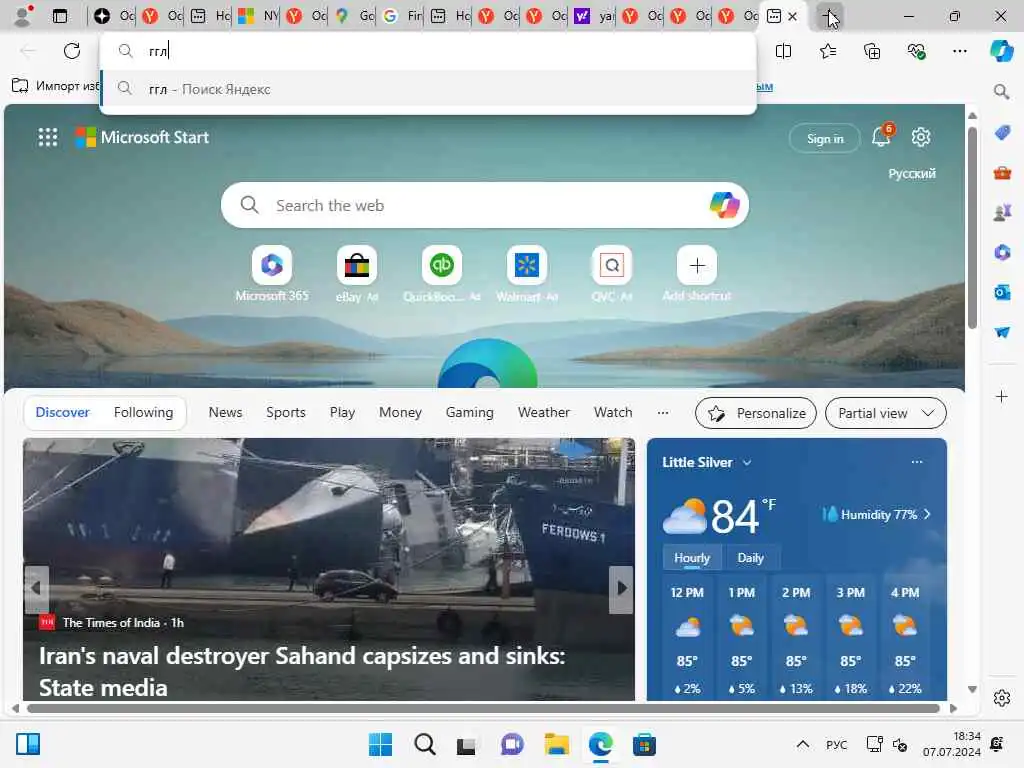Expand more feed categories ellipsis
The image size is (1024, 768).
point(663,413)
